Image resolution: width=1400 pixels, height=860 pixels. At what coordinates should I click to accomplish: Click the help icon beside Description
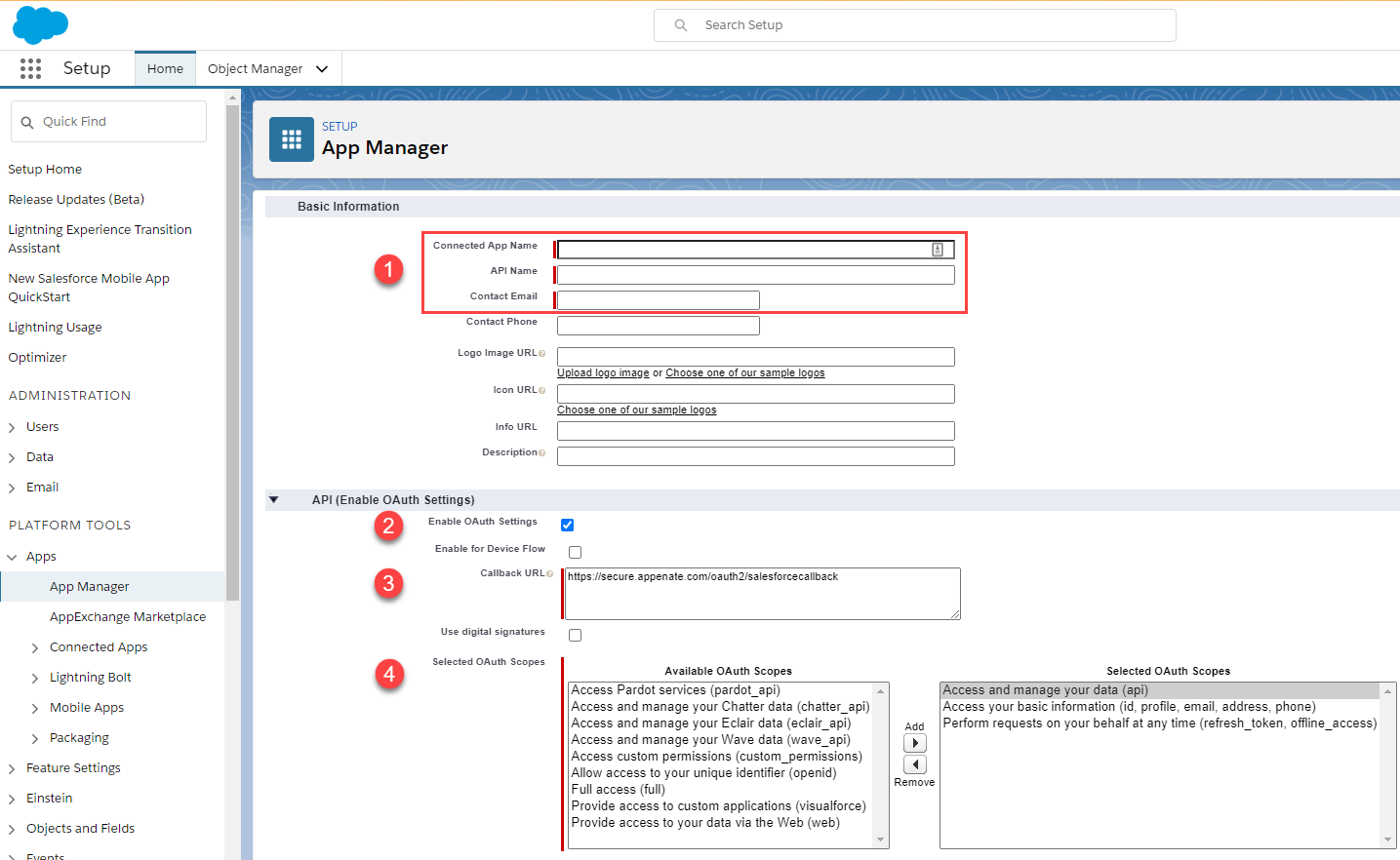(x=542, y=452)
